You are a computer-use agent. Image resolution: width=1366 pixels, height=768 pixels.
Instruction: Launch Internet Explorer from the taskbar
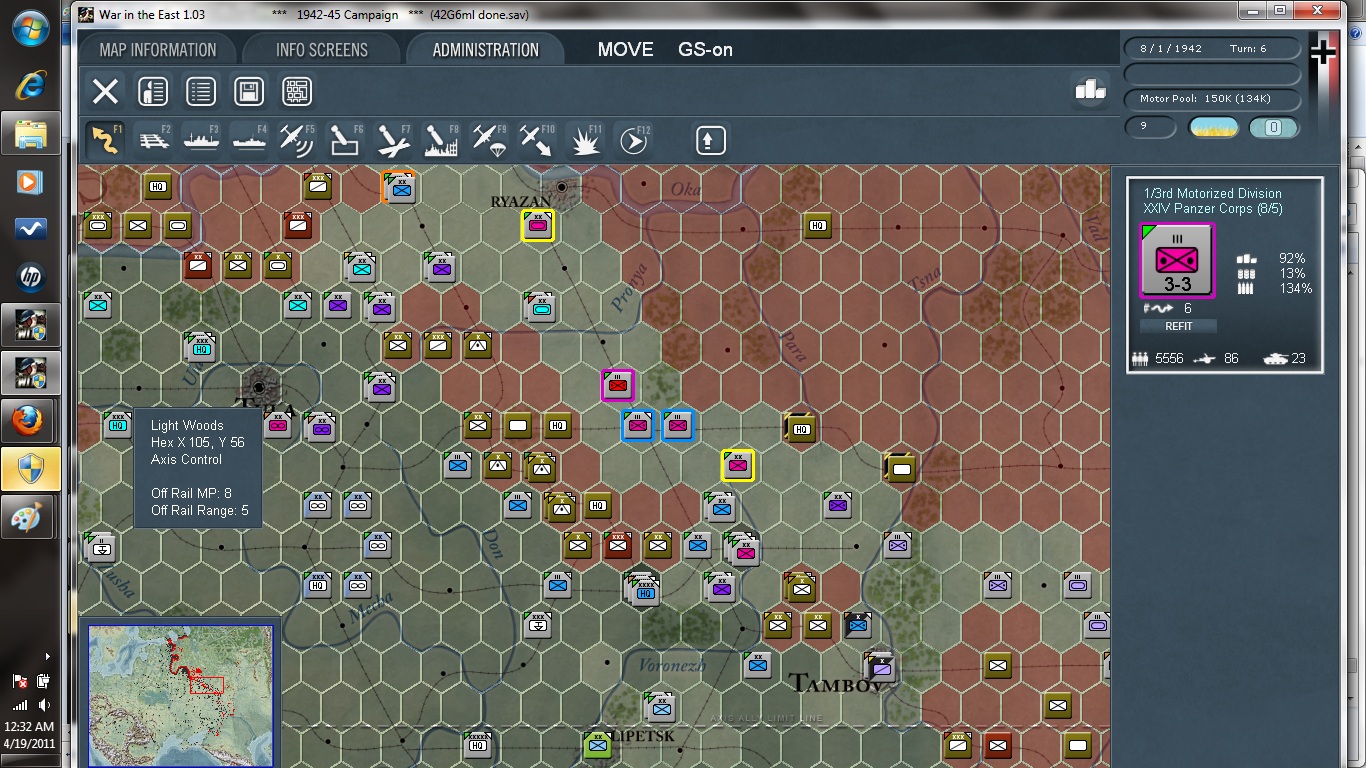click(x=30, y=85)
